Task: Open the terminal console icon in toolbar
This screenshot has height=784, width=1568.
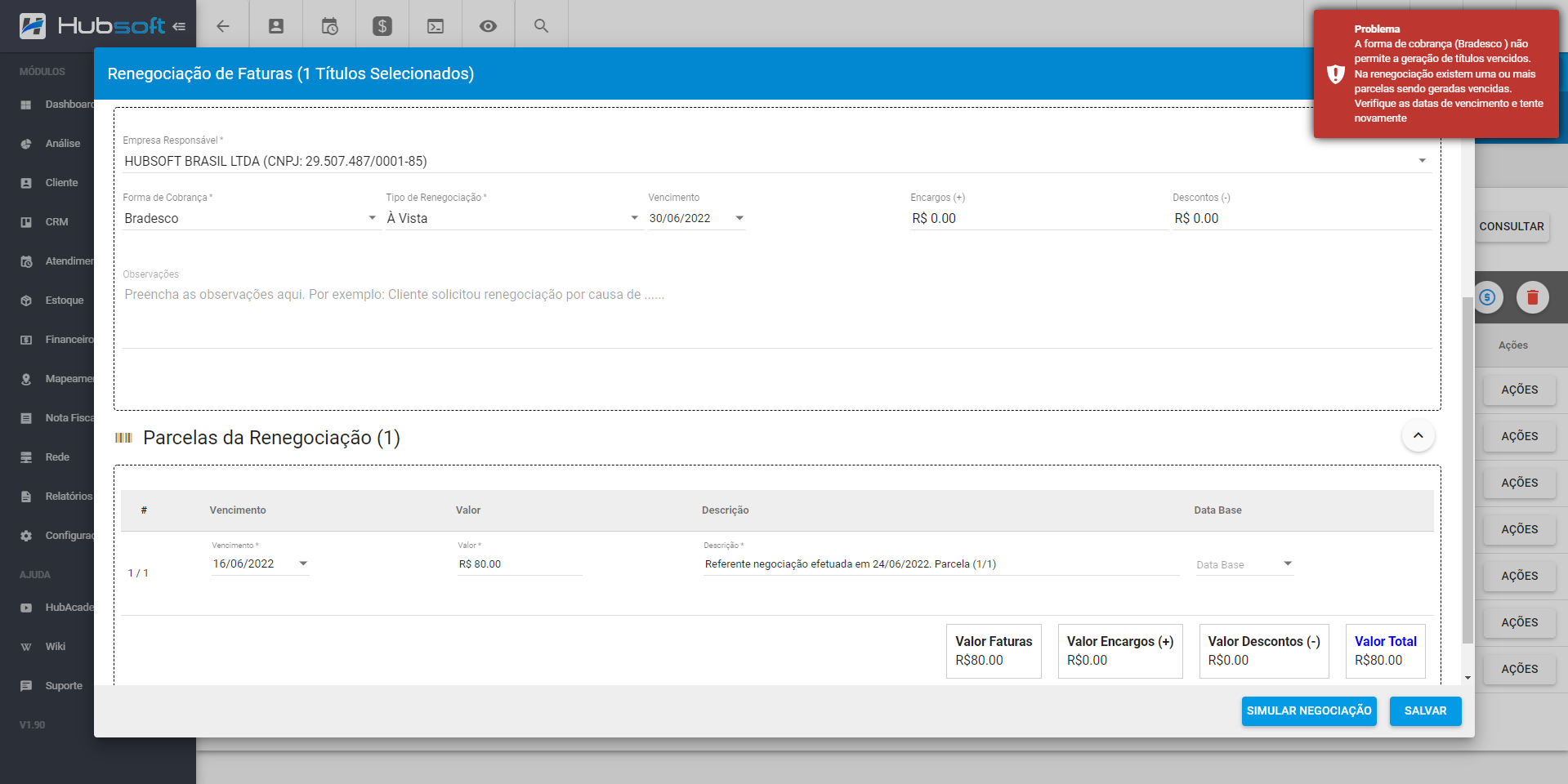Action: tap(436, 26)
